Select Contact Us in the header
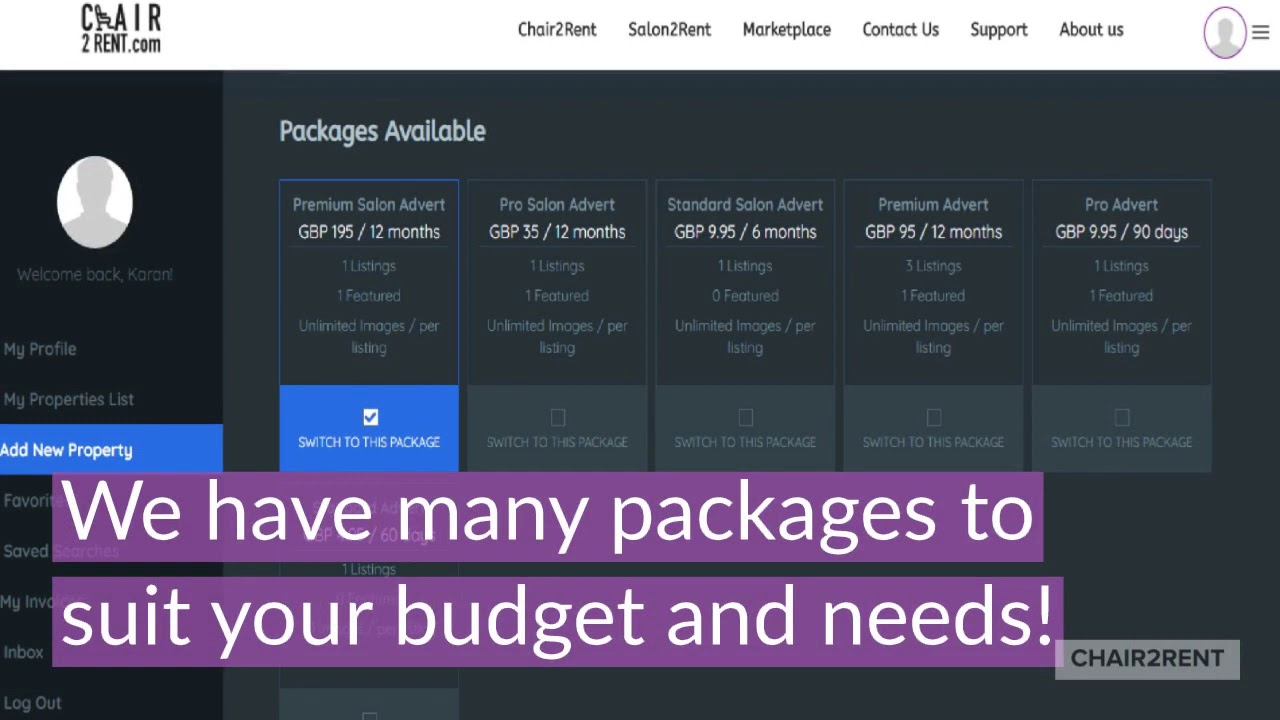The width and height of the screenshot is (1280, 720). [x=900, y=29]
